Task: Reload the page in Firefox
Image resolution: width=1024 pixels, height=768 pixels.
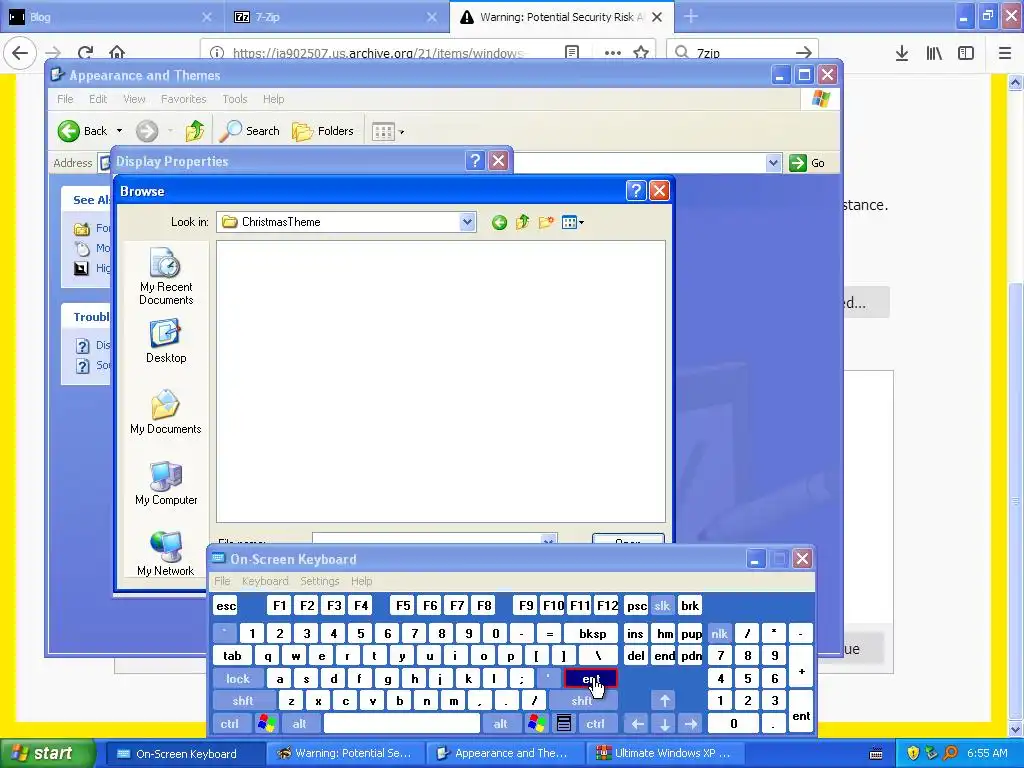Action: pyautogui.click(x=85, y=53)
